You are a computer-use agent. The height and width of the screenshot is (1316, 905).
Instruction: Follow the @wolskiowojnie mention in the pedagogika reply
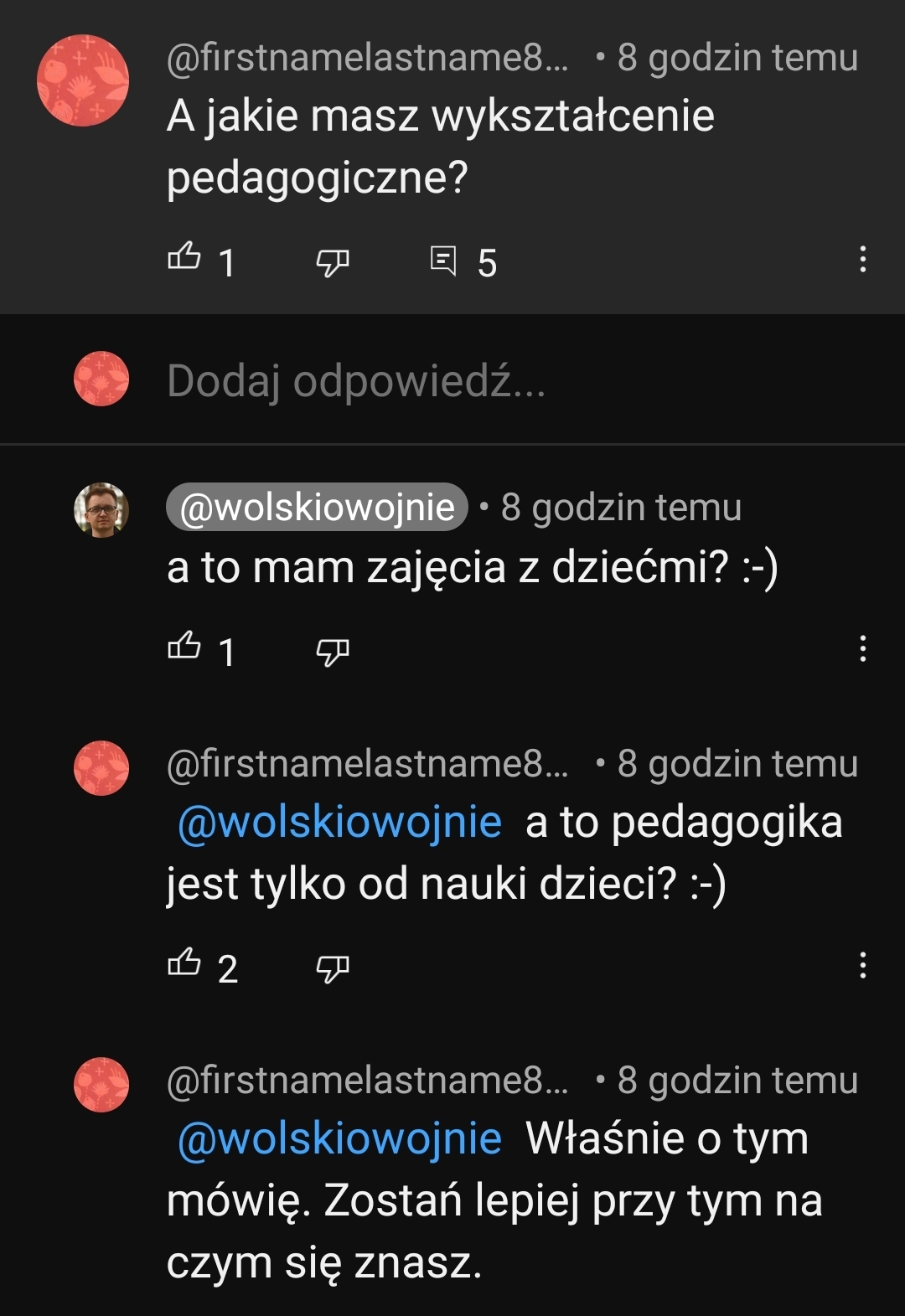(x=339, y=823)
